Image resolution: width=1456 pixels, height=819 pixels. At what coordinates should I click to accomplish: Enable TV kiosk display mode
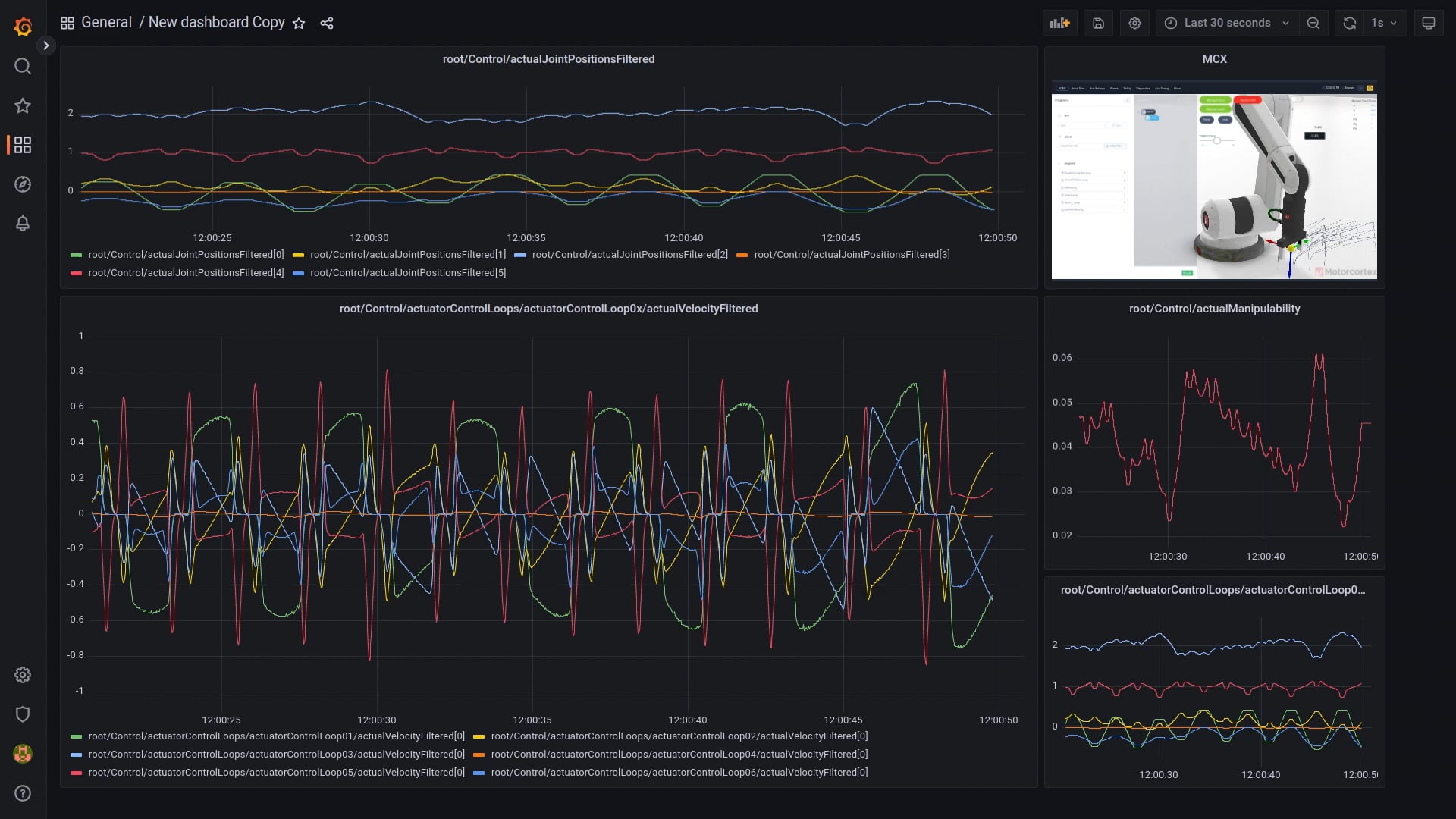point(1429,23)
